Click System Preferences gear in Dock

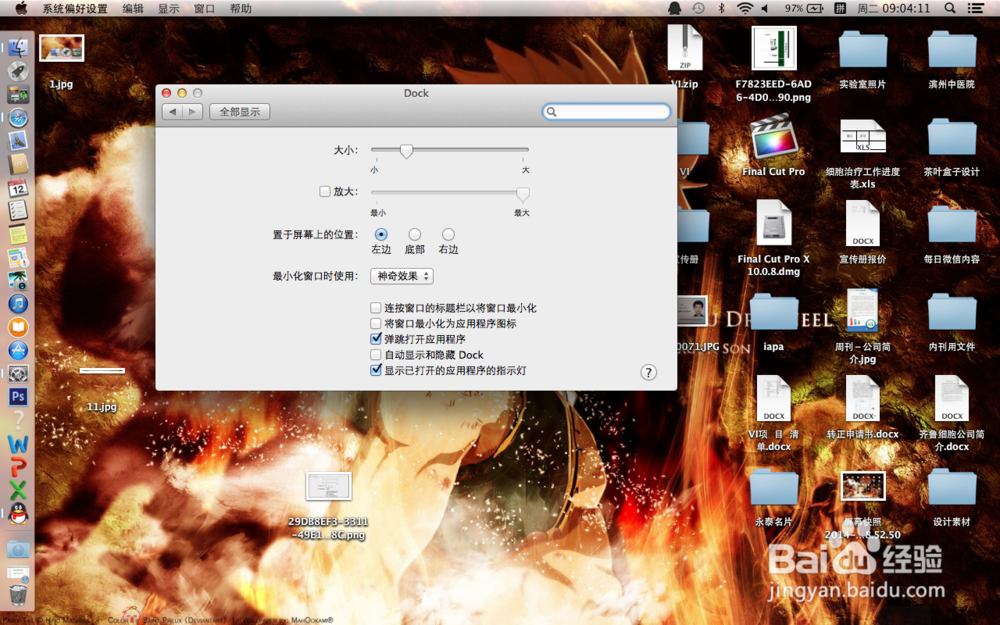[18, 374]
